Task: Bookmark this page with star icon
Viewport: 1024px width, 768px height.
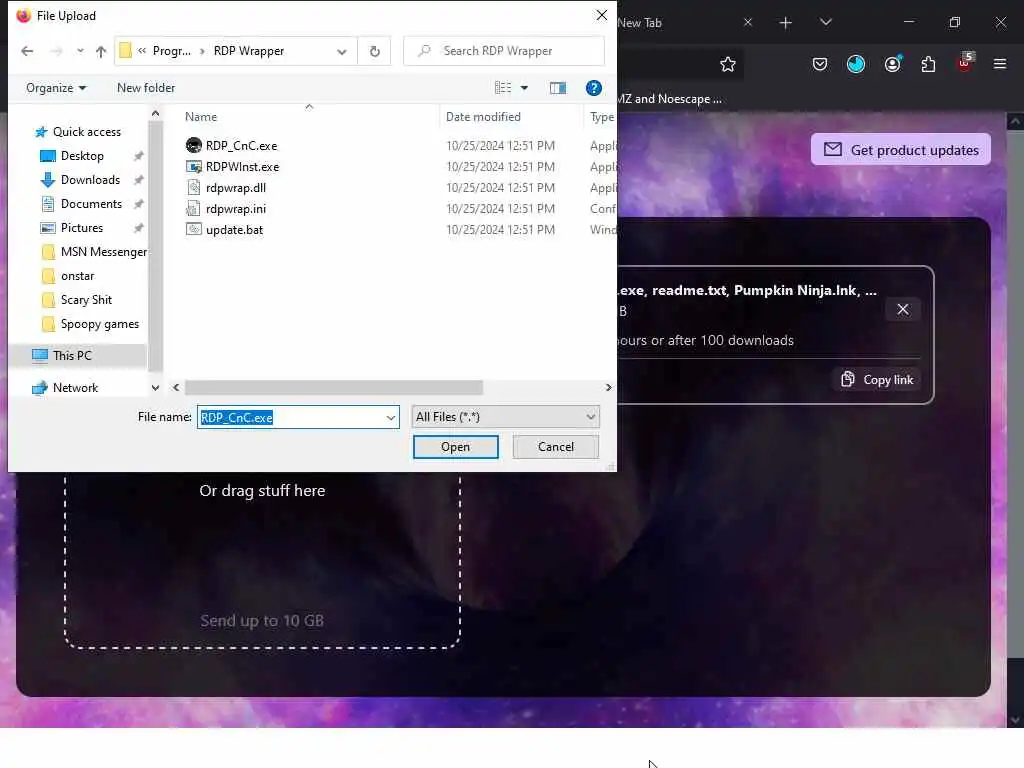Action: (x=728, y=64)
